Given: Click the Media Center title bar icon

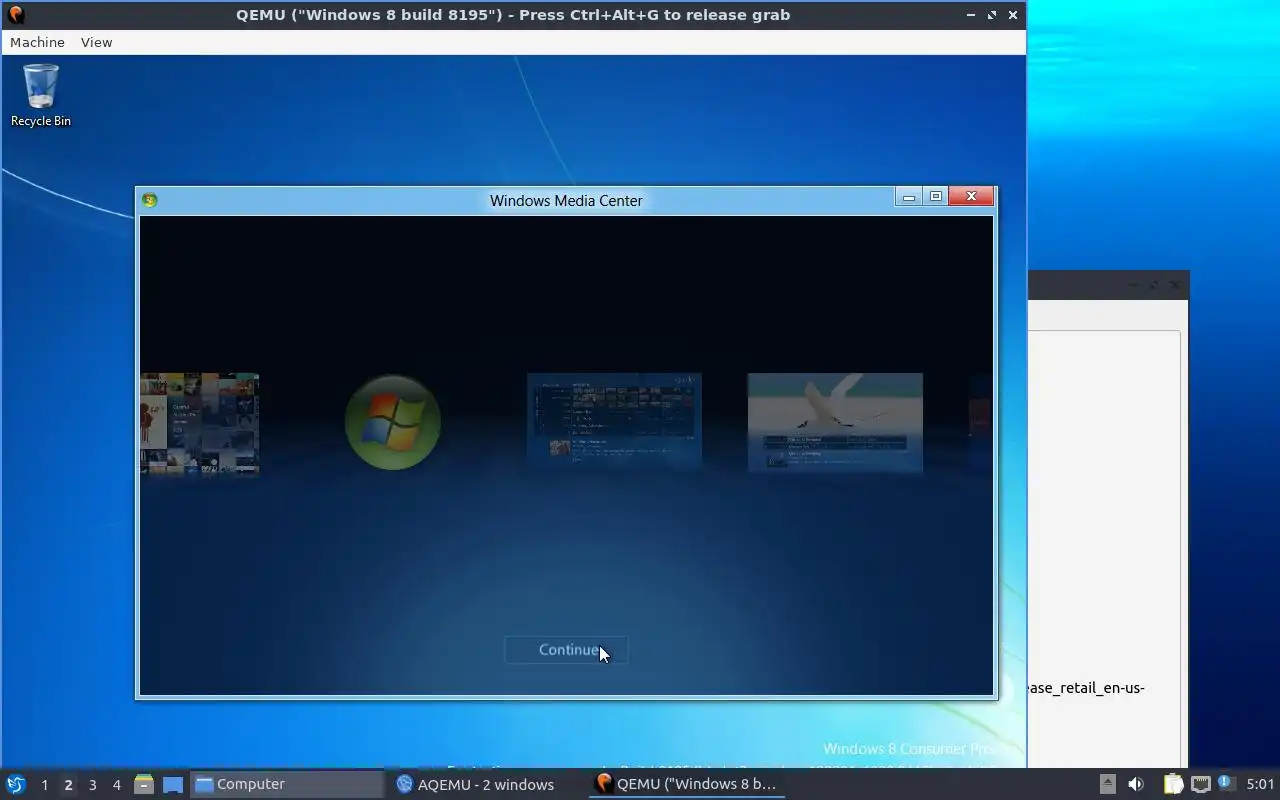Looking at the screenshot, I should click(150, 200).
